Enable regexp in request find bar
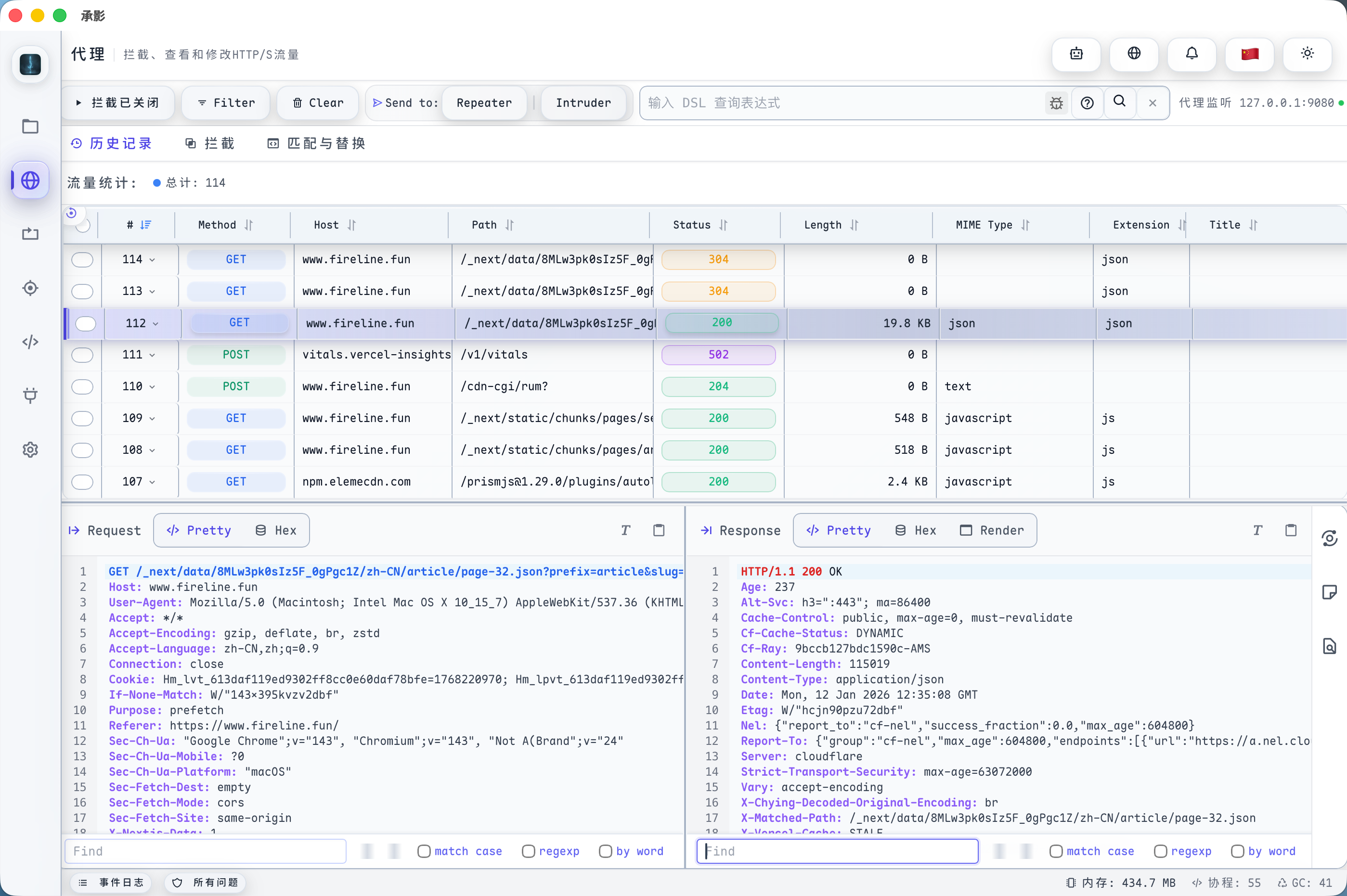Viewport: 1347px width, 896px height. click(528, 851)
